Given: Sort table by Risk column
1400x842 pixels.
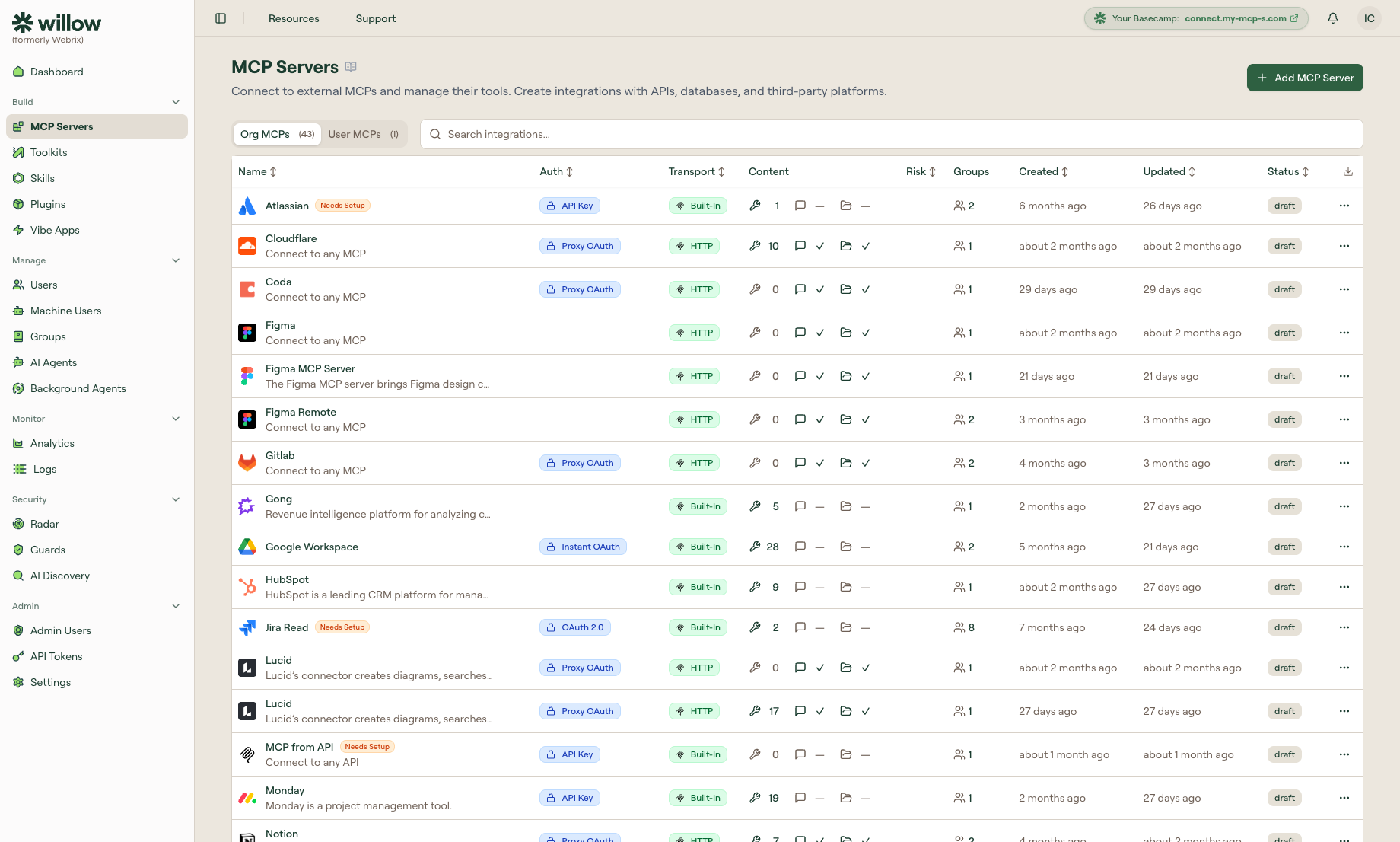Looking at the screenshot, I should [x=921, y=171].
